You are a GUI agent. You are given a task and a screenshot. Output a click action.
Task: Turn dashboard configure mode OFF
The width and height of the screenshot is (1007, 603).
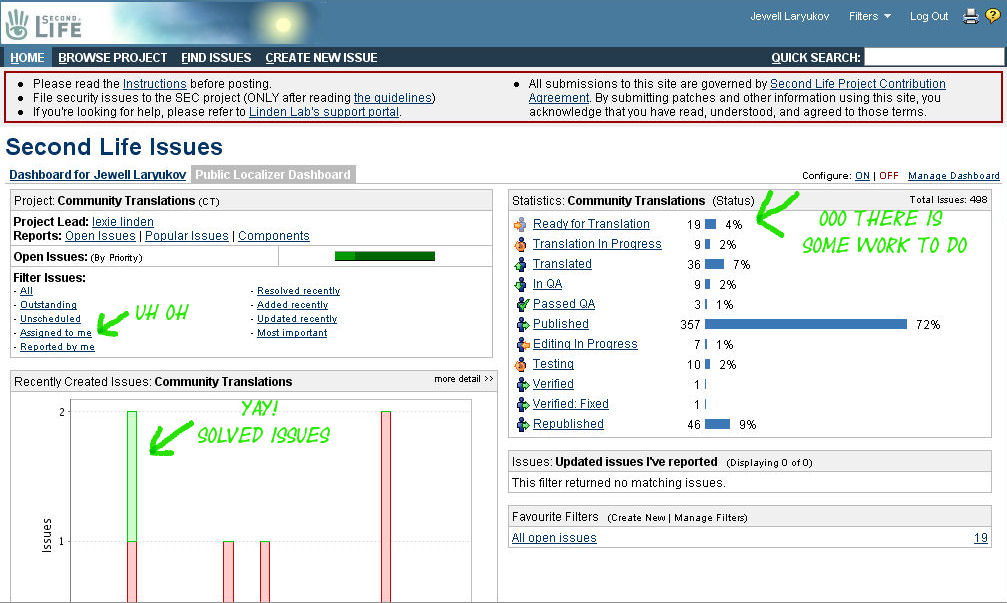coord(888,176)
